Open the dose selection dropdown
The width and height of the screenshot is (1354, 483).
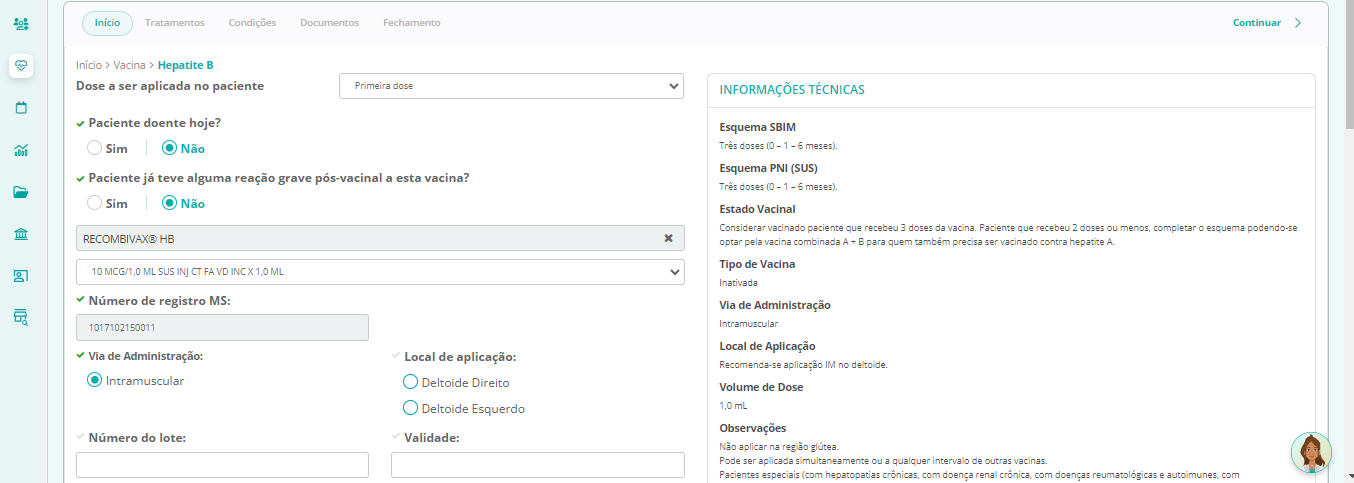tap(511, 86)
